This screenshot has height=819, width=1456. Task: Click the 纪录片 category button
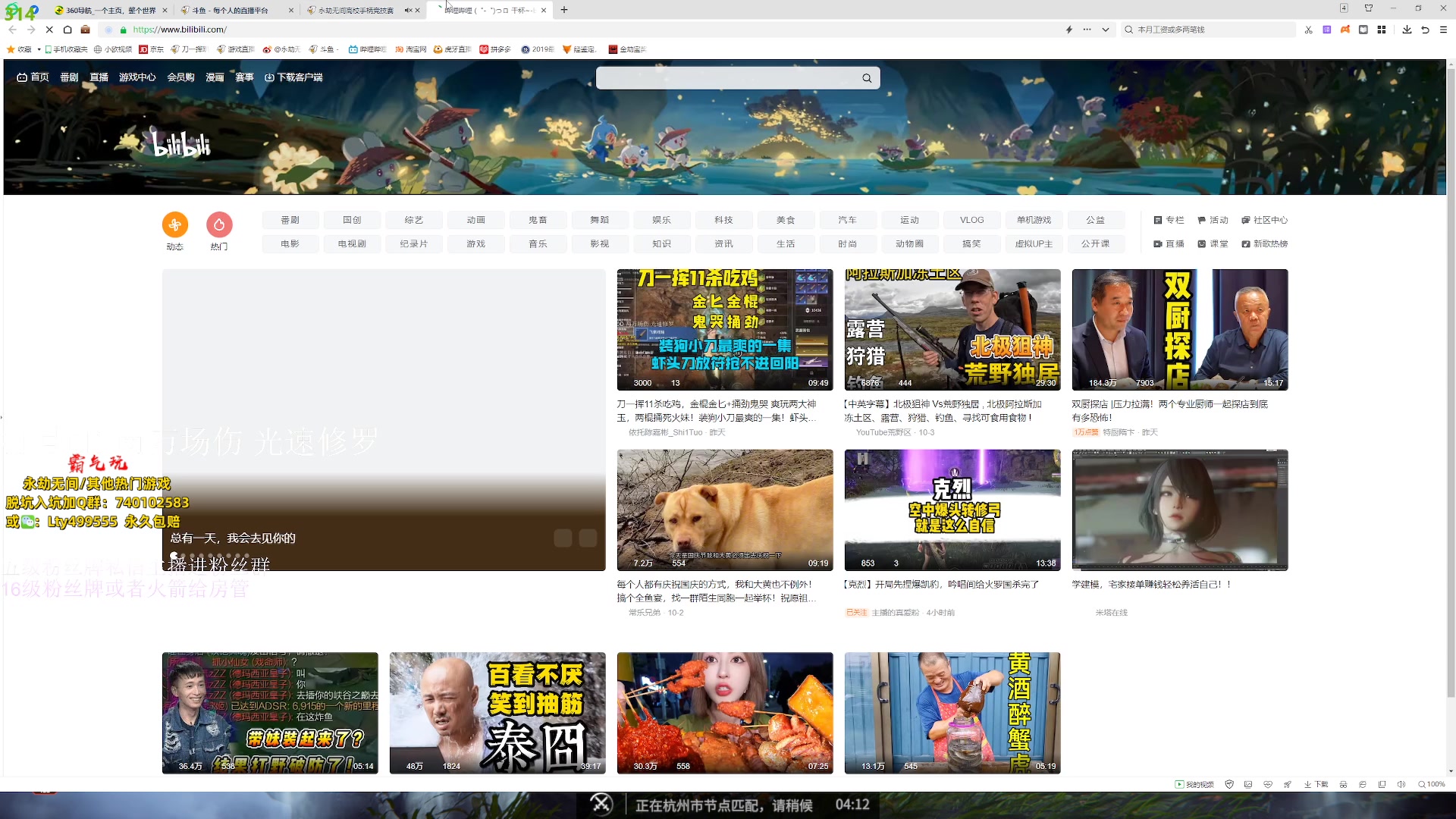(x=414, y=243)
